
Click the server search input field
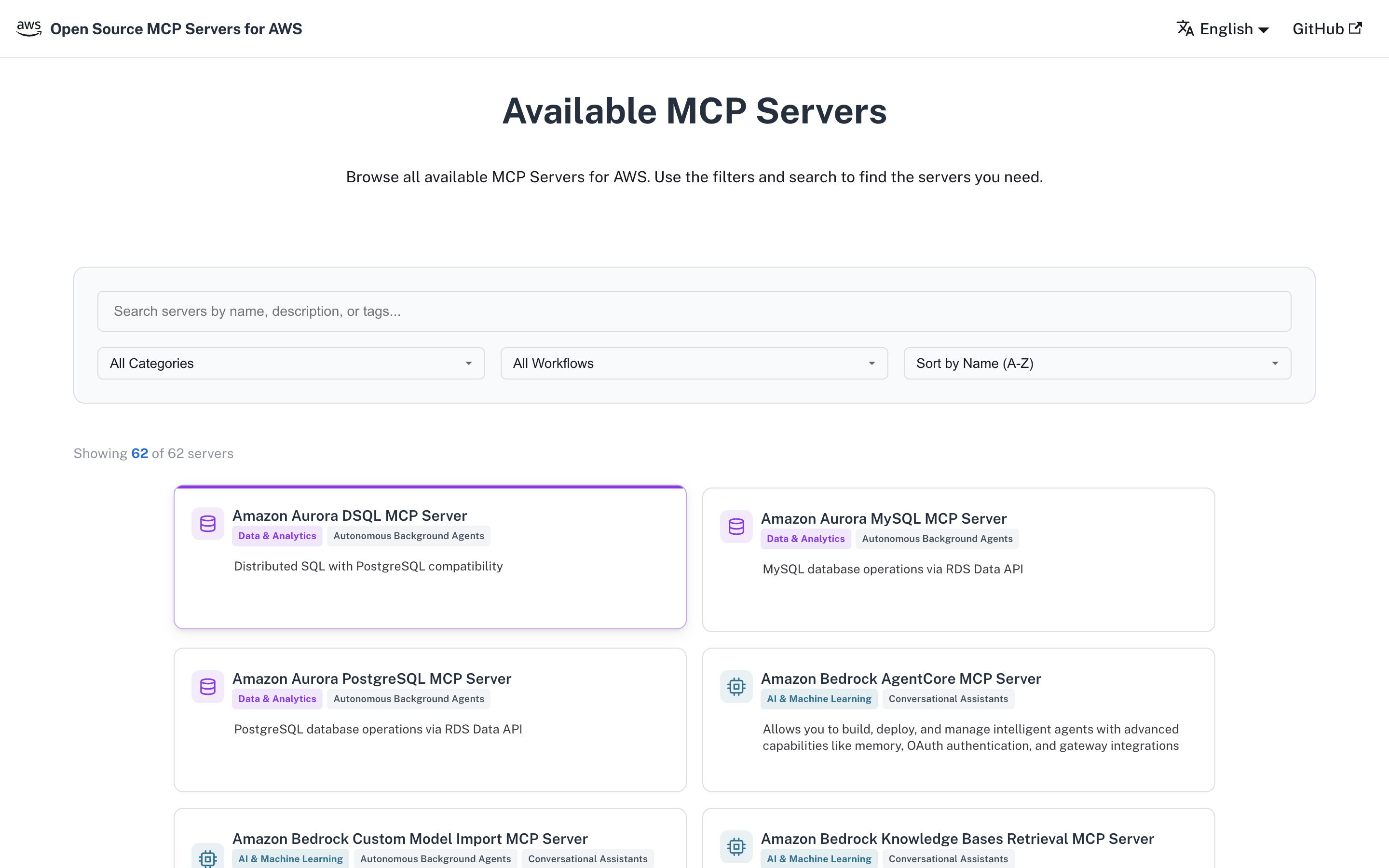[694, 311]
